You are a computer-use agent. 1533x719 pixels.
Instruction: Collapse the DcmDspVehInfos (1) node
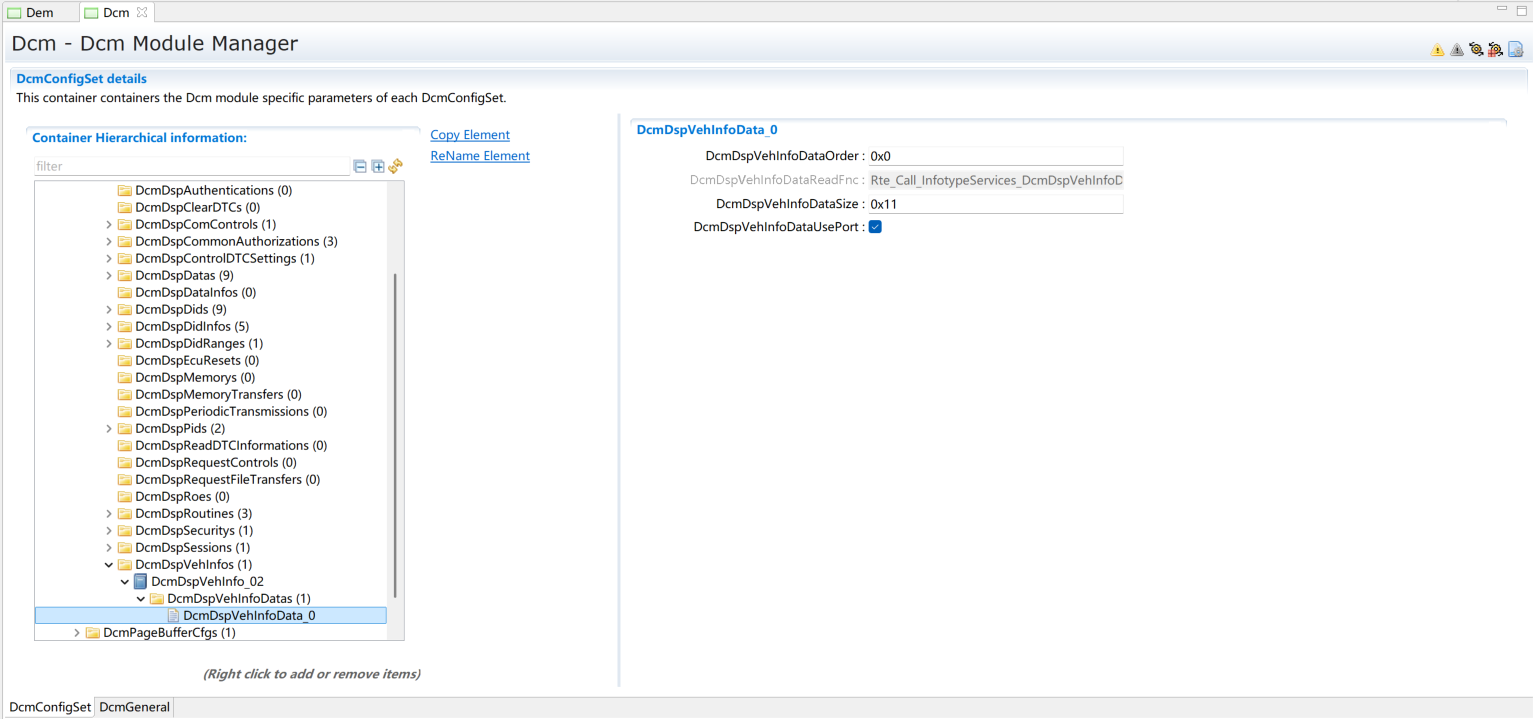click(x=109, y=565)
